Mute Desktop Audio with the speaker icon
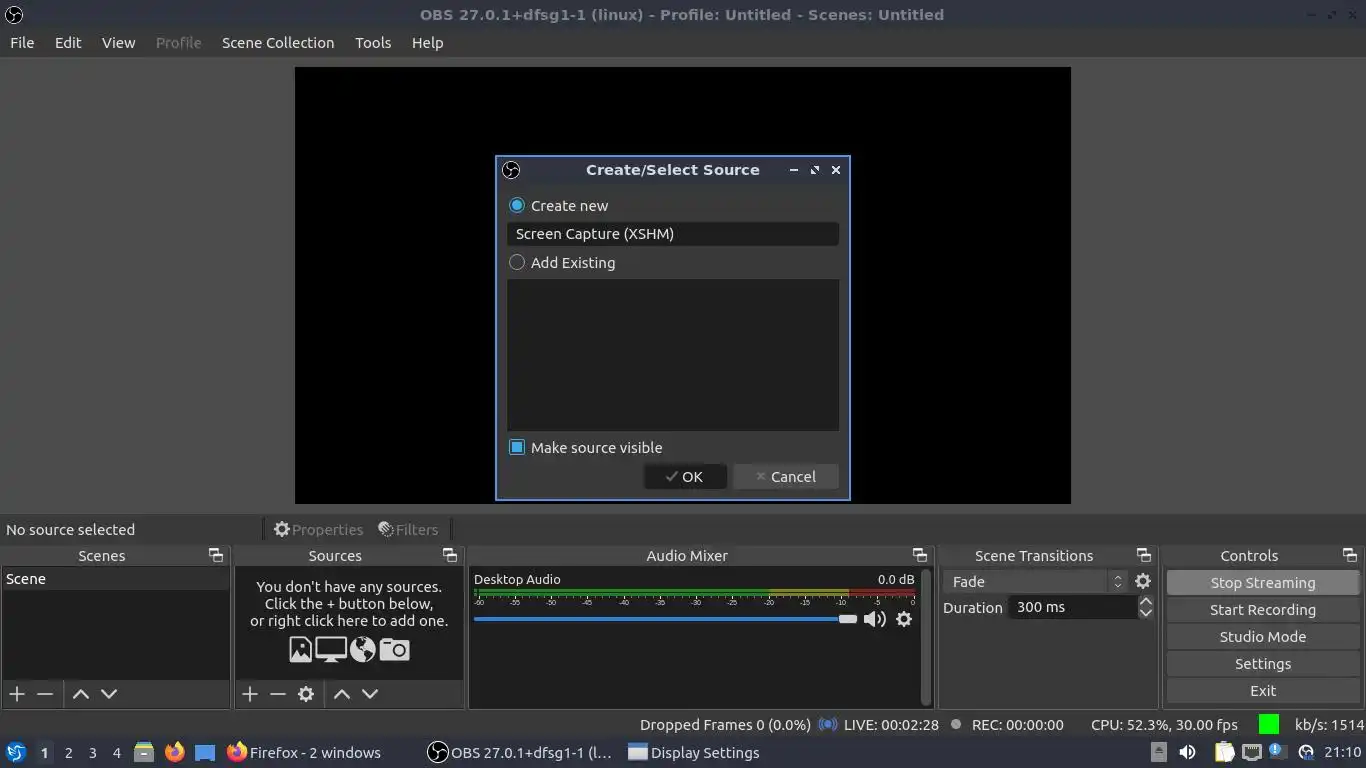 pos(875,619)
